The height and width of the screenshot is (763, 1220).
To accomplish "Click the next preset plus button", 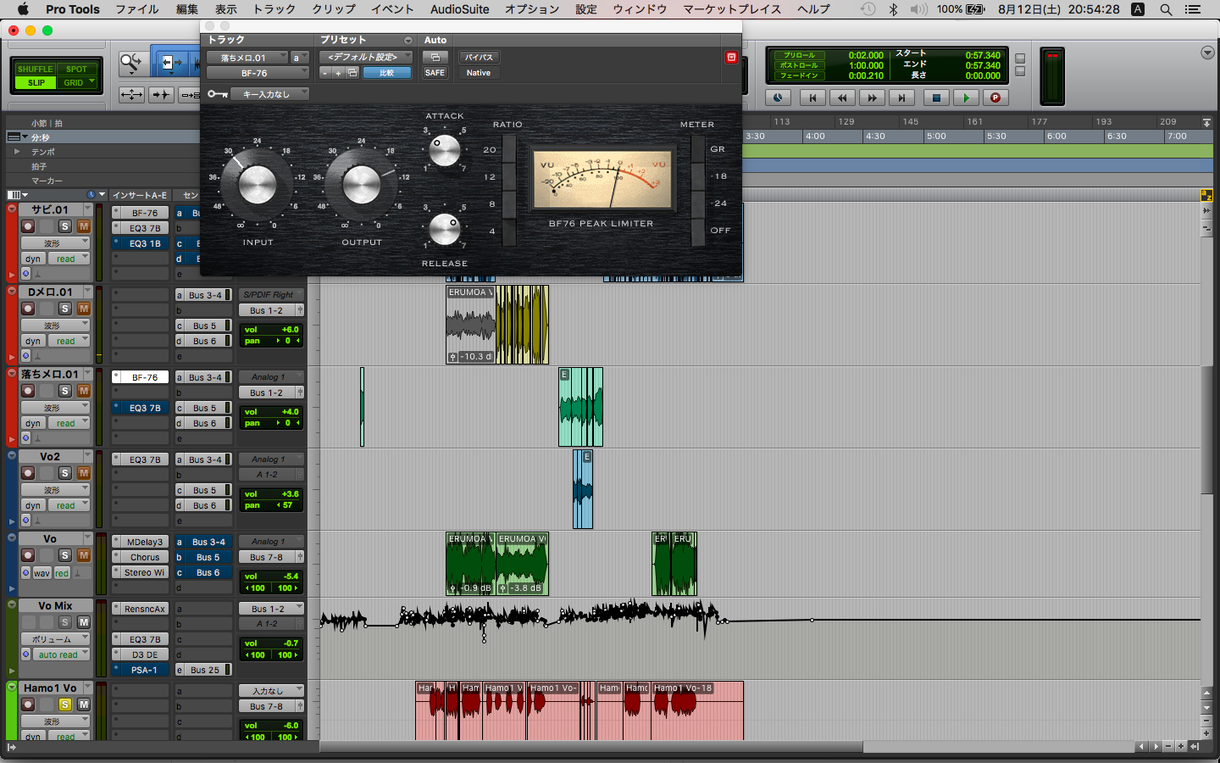I will (338, 73).
